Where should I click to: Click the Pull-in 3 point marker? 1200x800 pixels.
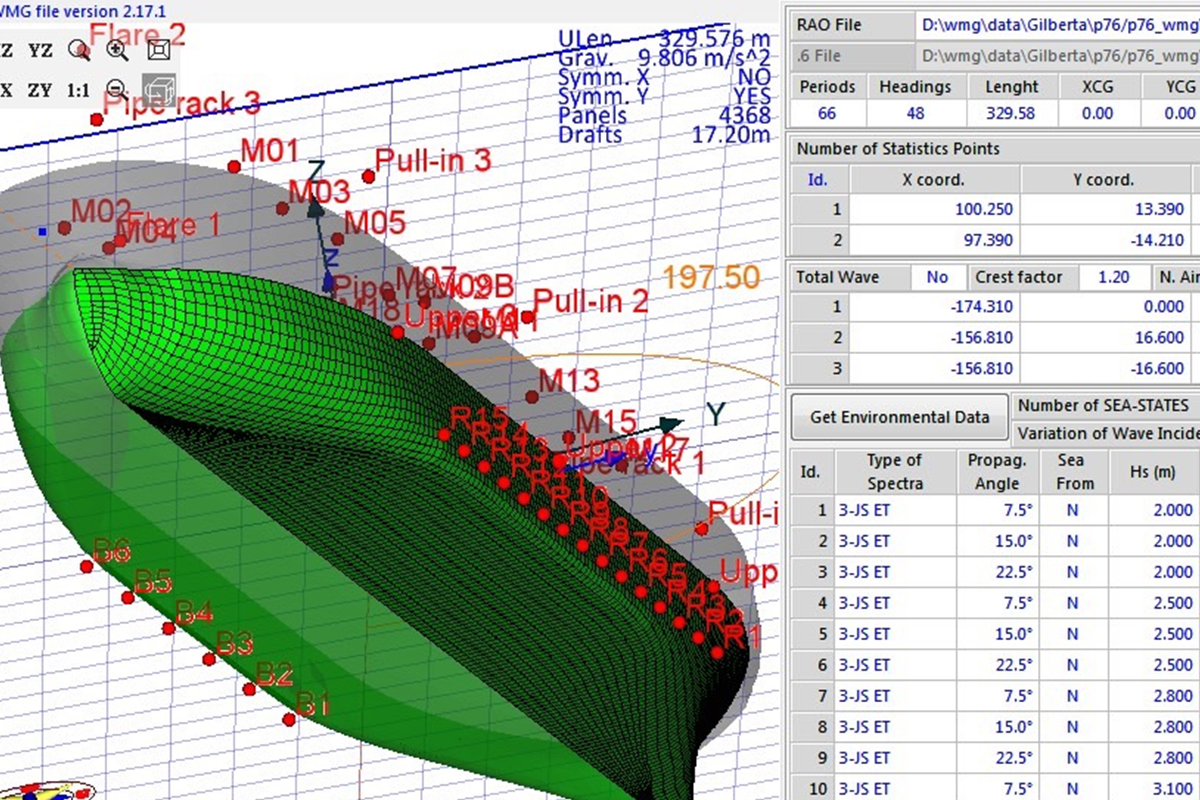point(368,177)
